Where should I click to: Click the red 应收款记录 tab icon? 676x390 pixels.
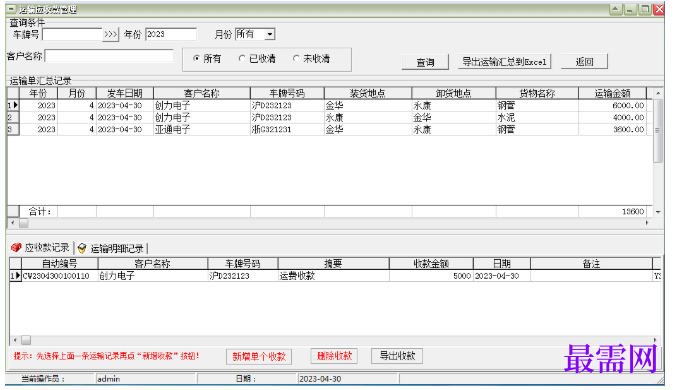(x=16, y=247)
